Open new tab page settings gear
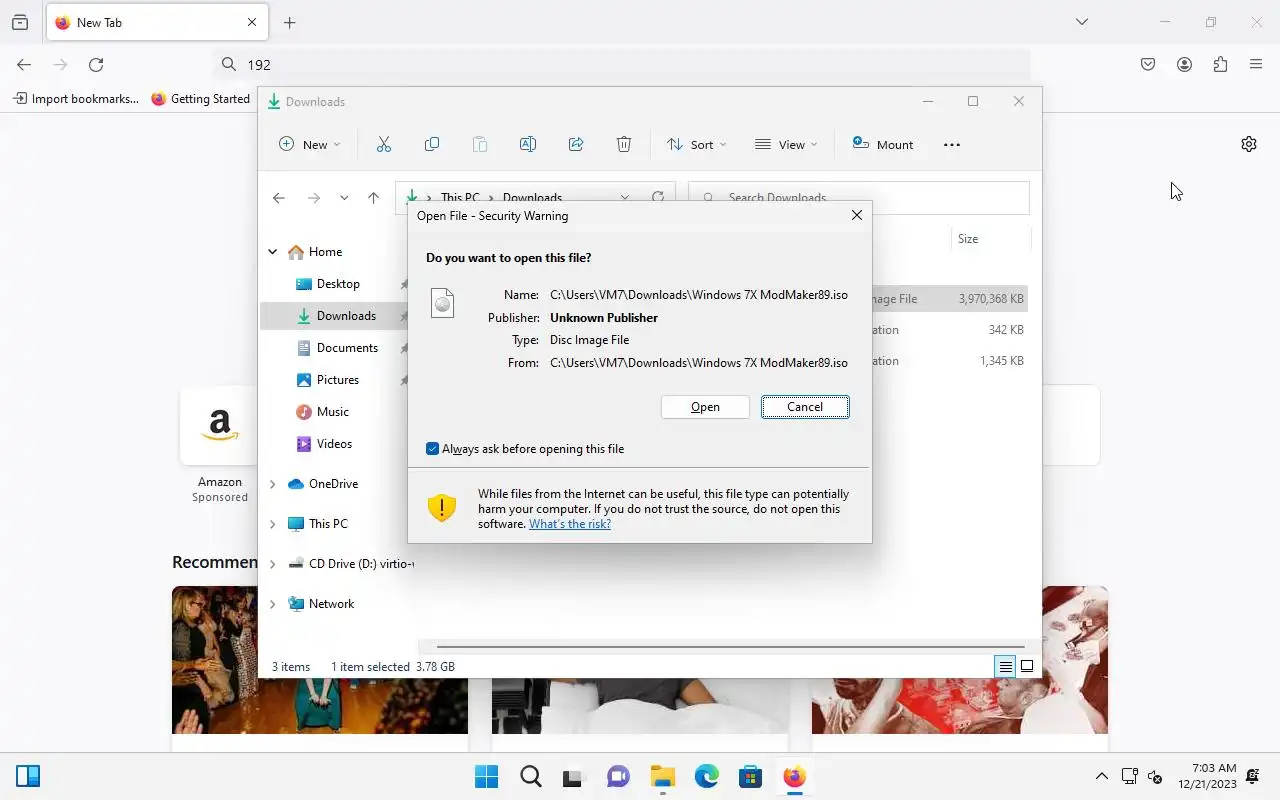Image resolution: width=1280 pixels, height=800 pixels. (x=1249, y=144)
